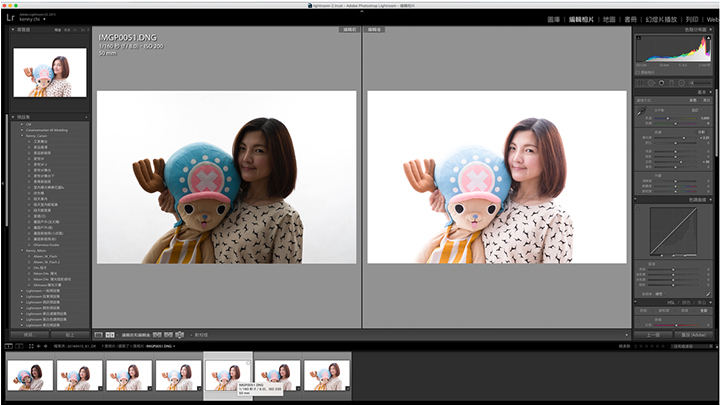Hide the top module panel arrow
Viewport: 720px width, 405px height.
point(362,11)
